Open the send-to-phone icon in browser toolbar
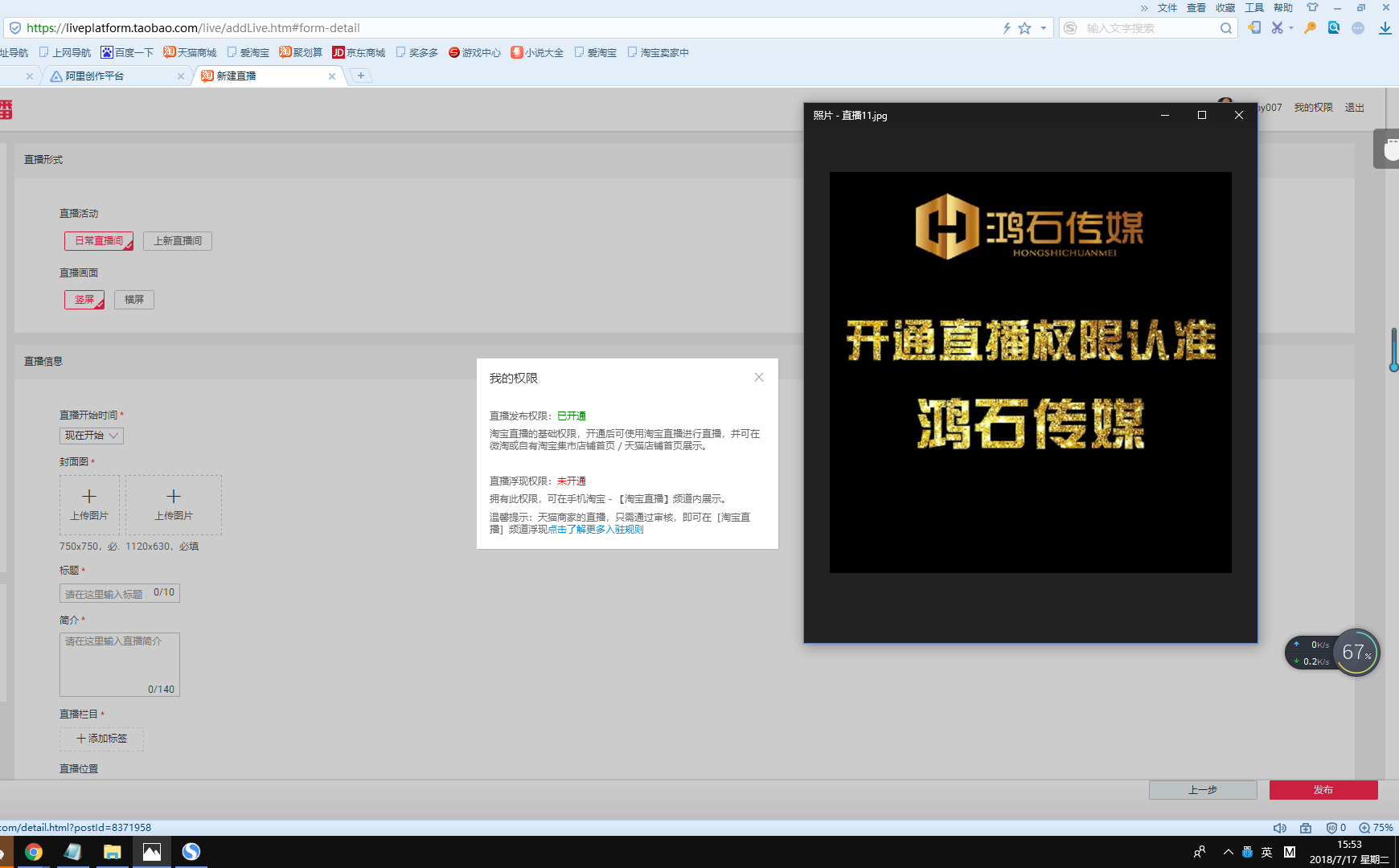The height and width of the screenshot is (868, 1399). 1254,27
